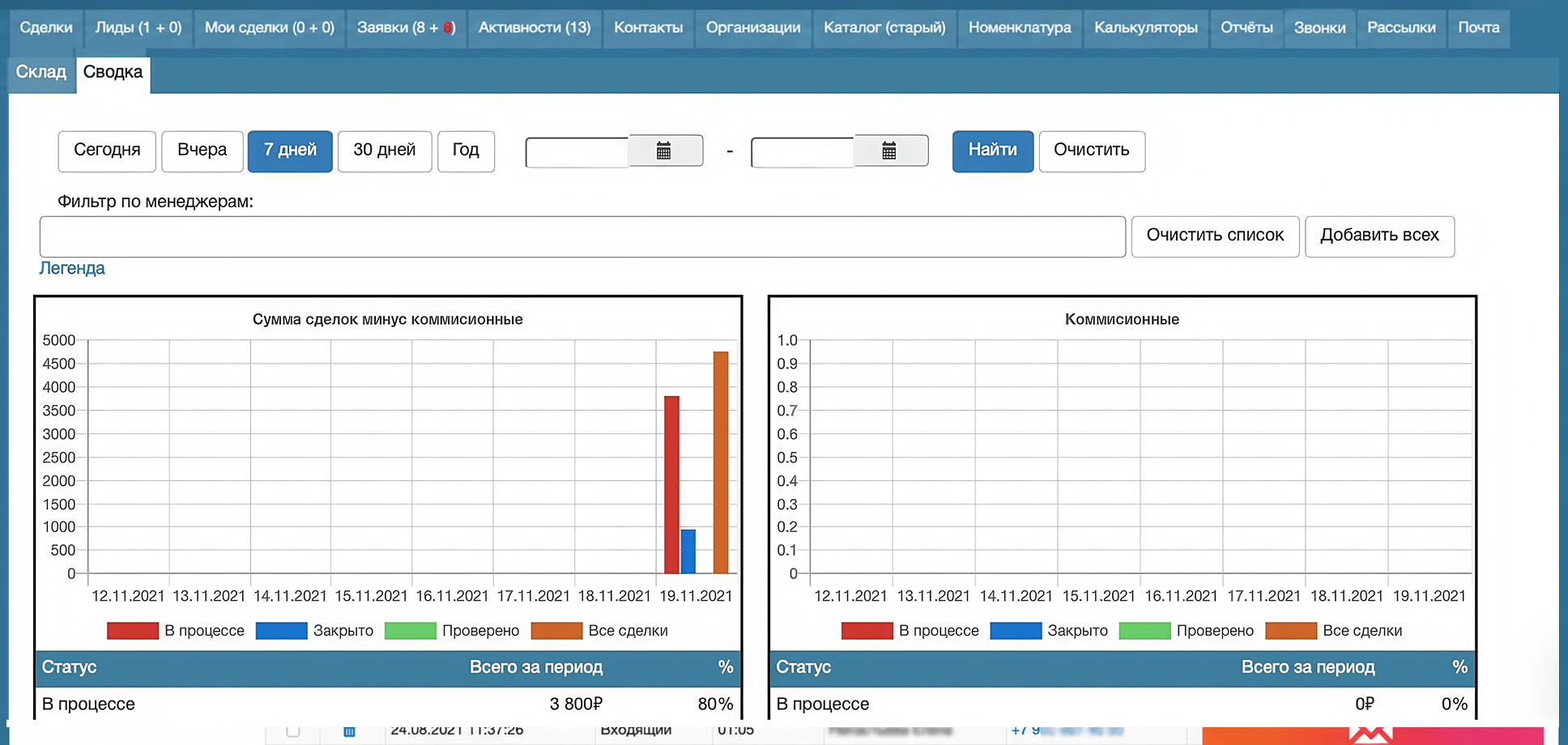1568x745 pixels.
Task: Click Добавить всех button
Action: 1379,236
